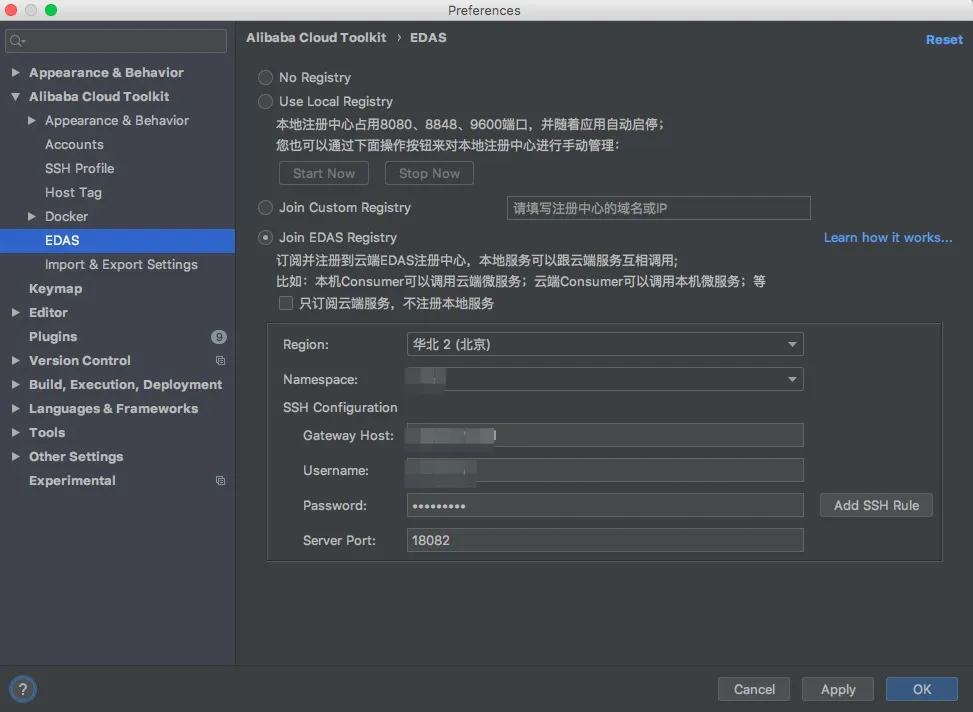Click the Reset link
The image size is (973, 712).
coord(944,40)
